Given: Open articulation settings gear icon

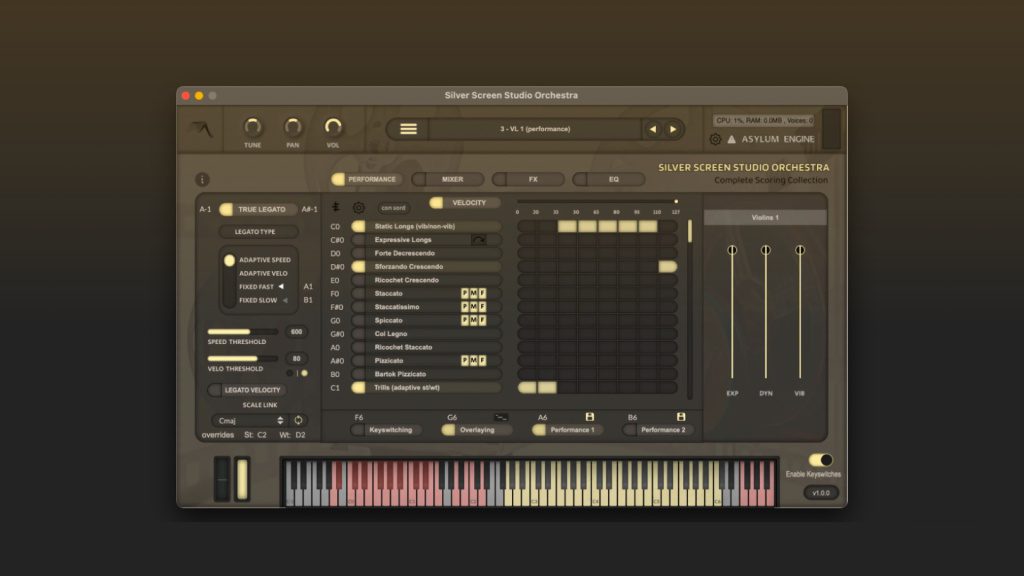Looking at the screenshot, I should click(x=359, y=208).
